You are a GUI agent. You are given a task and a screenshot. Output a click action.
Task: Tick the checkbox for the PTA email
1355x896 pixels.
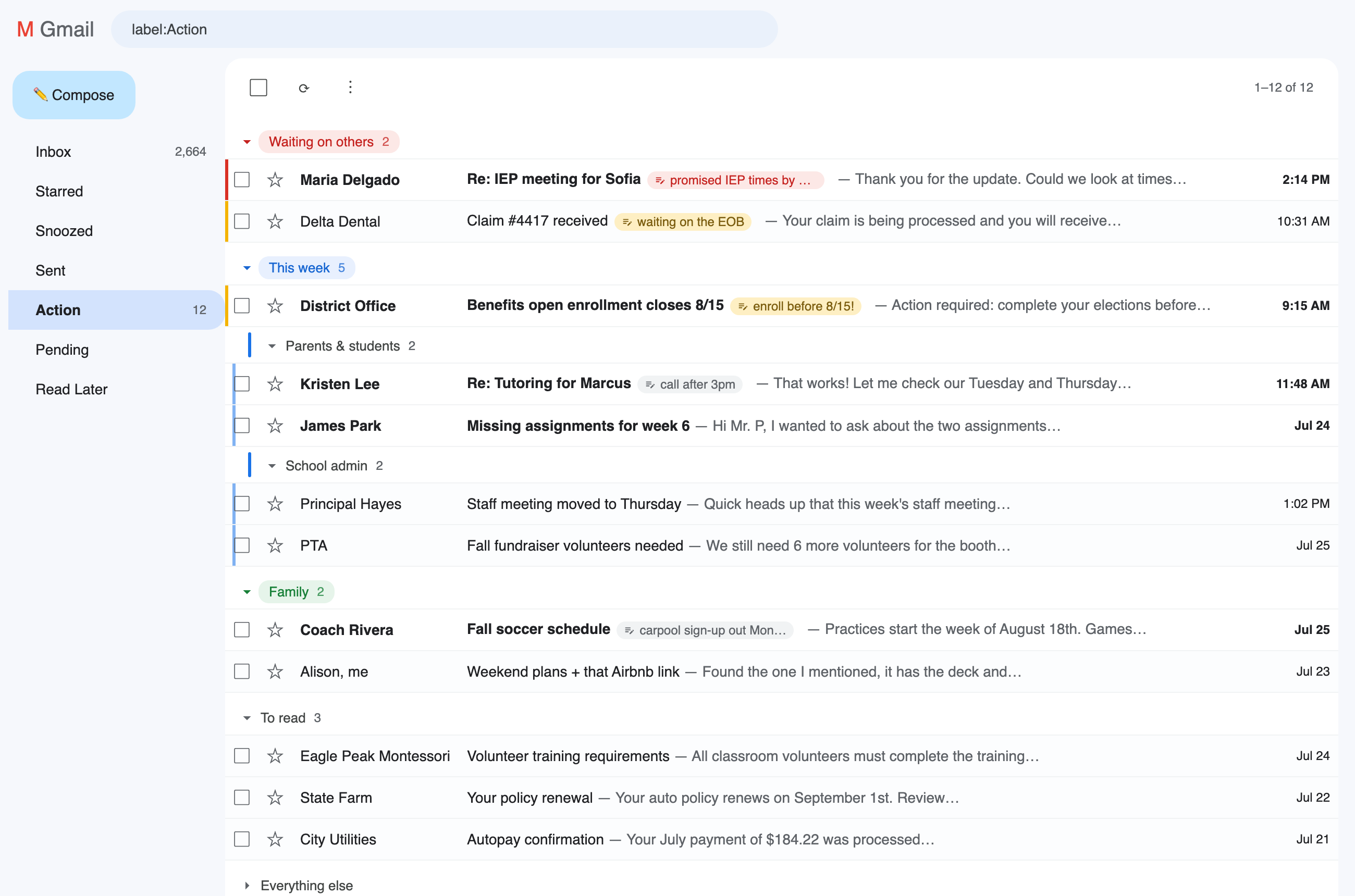[x=242, y=546]
